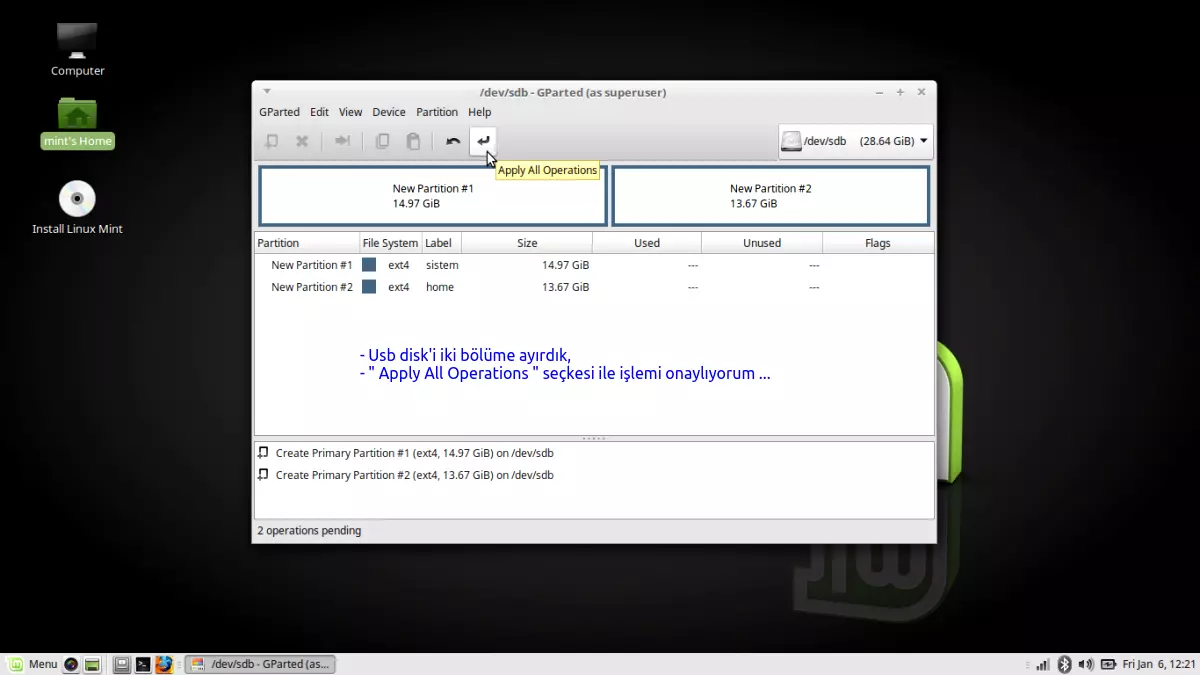Click the GParted window menu arrow
1200x675 pixels.
click(x=266, y=91)
